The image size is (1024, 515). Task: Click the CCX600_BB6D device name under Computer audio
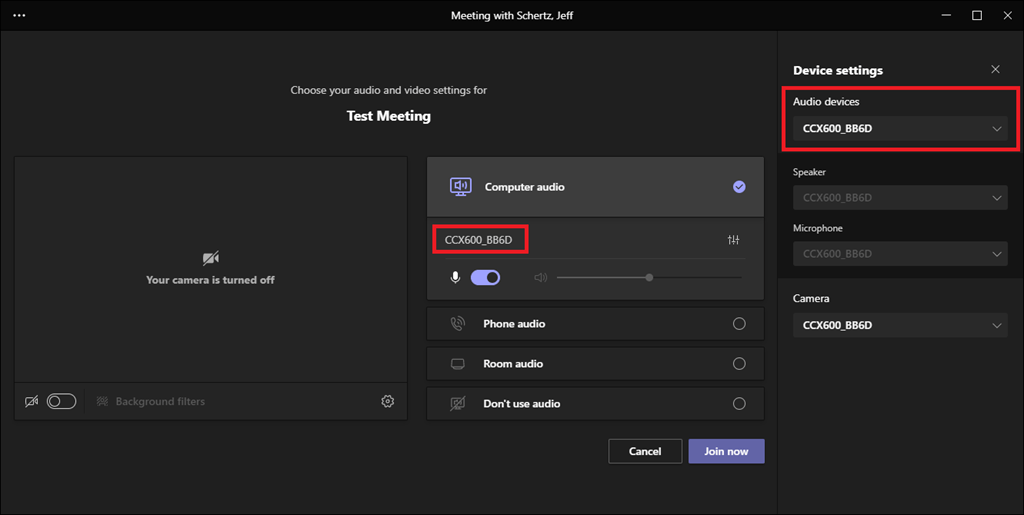tap(479, 240)
